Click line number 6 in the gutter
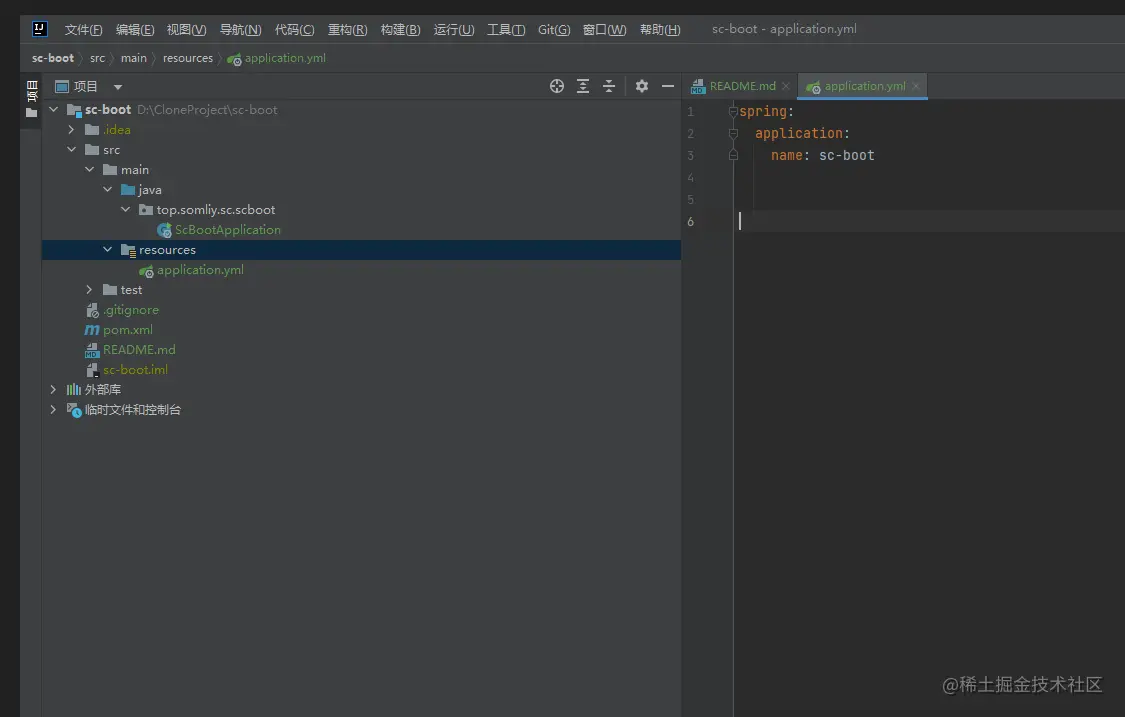 pos(690,222)
